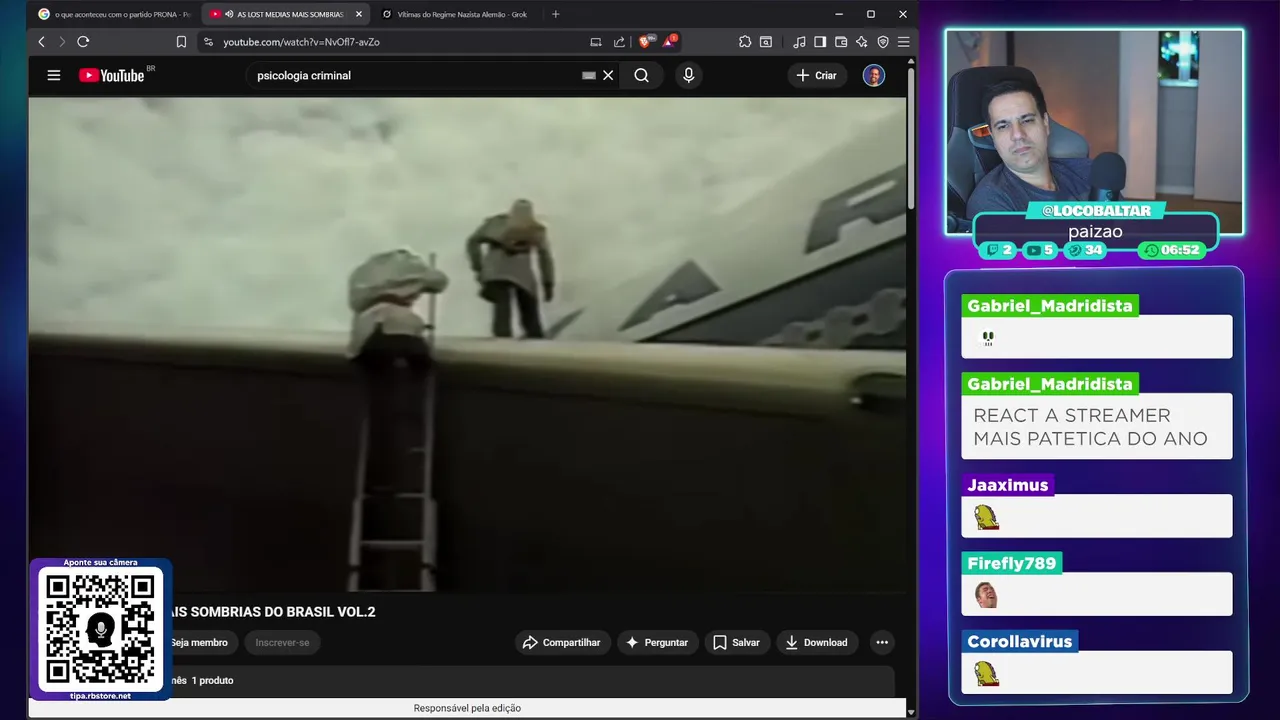Open a new browser tab with plus
The image size is (1280, 720).
556,14
